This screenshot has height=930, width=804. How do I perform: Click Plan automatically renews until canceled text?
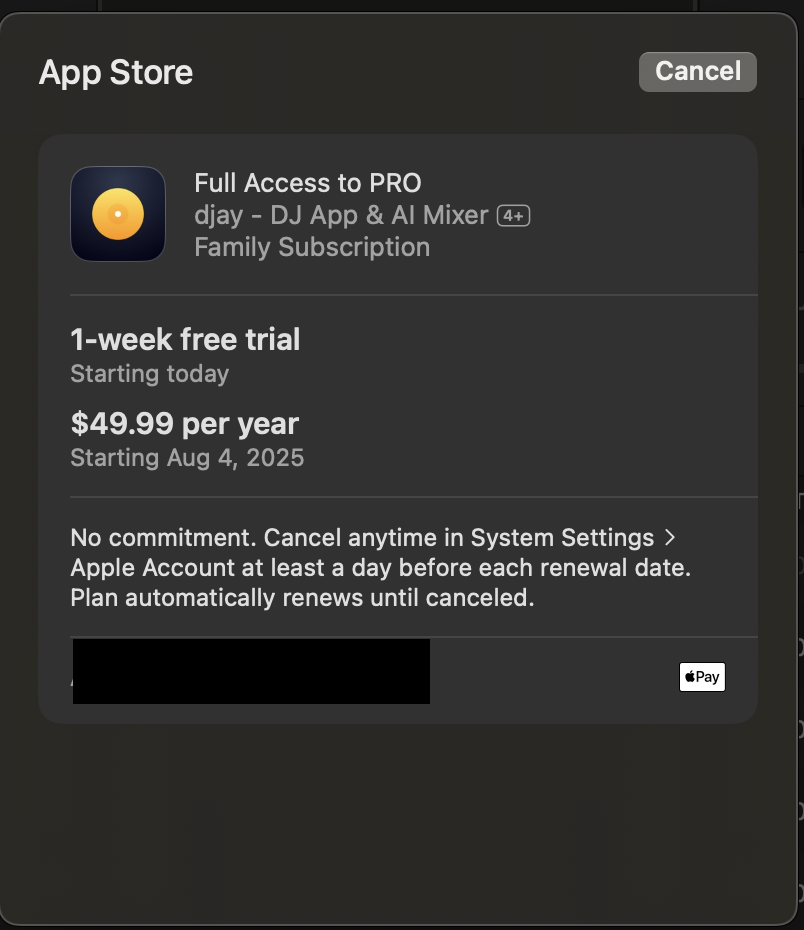302,597
